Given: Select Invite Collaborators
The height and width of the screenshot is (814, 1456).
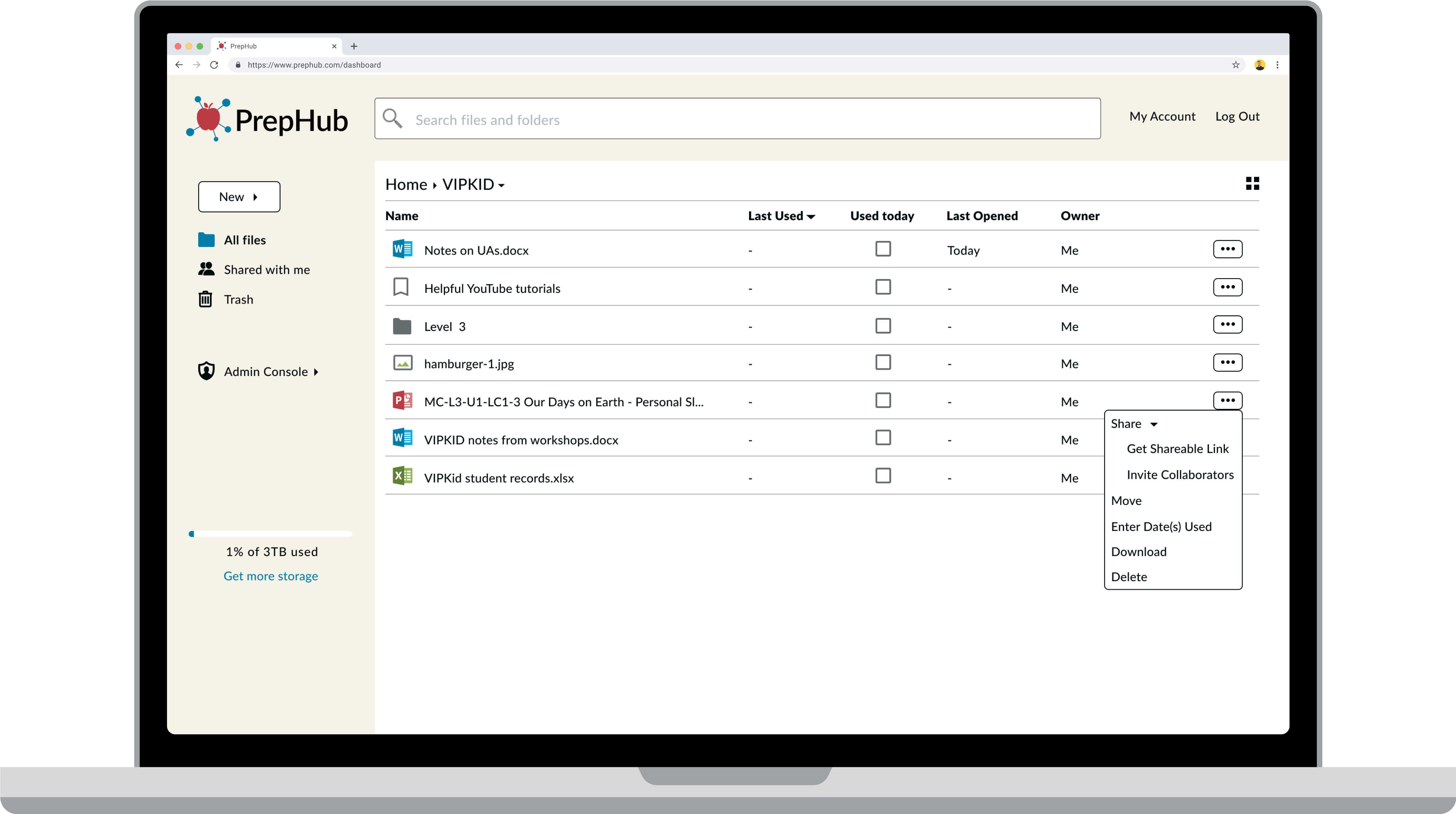Looking at the screenshot, I should tap(1180, 475).
